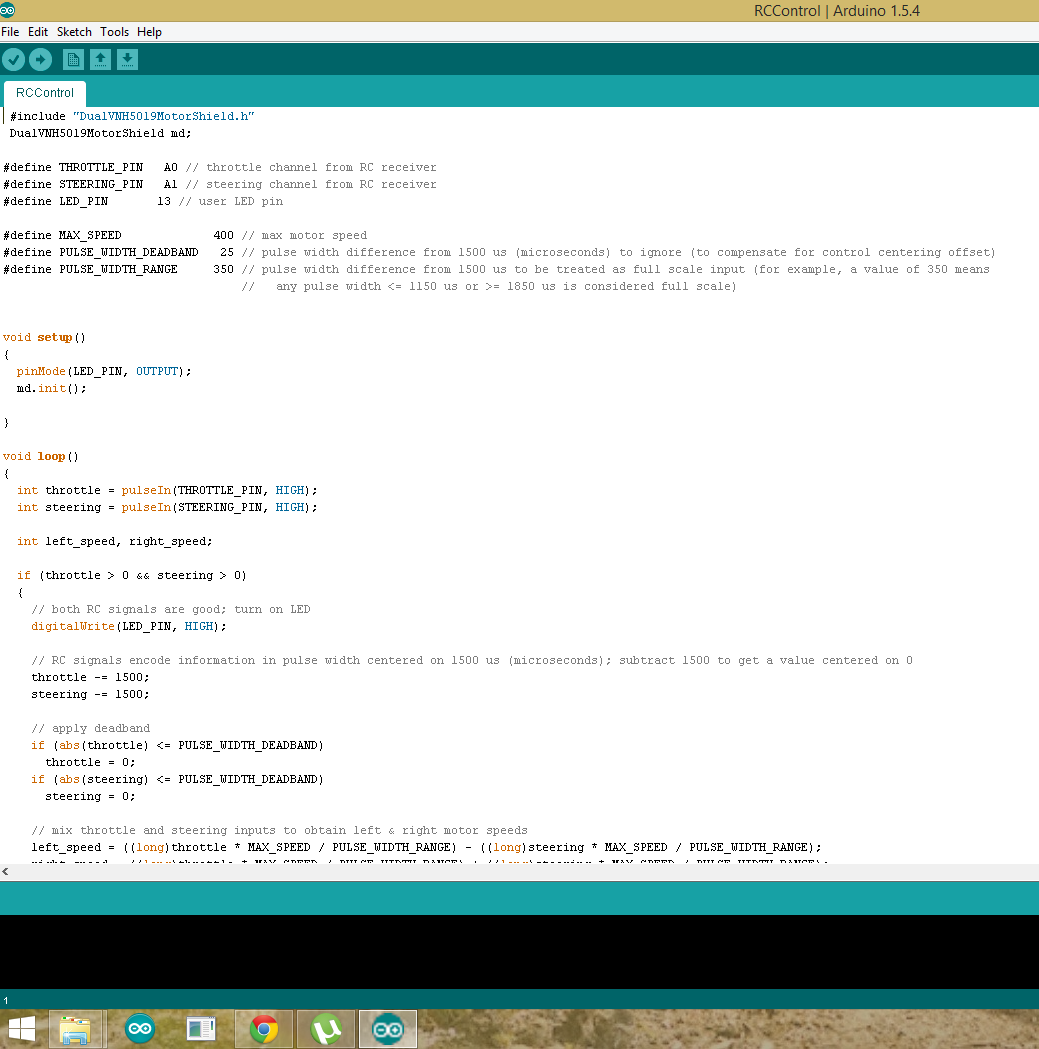
Task: Click if (abs(steering) <= PULSE_WIDTH_DEADBAND) line
Action: [x=177, y=779]
